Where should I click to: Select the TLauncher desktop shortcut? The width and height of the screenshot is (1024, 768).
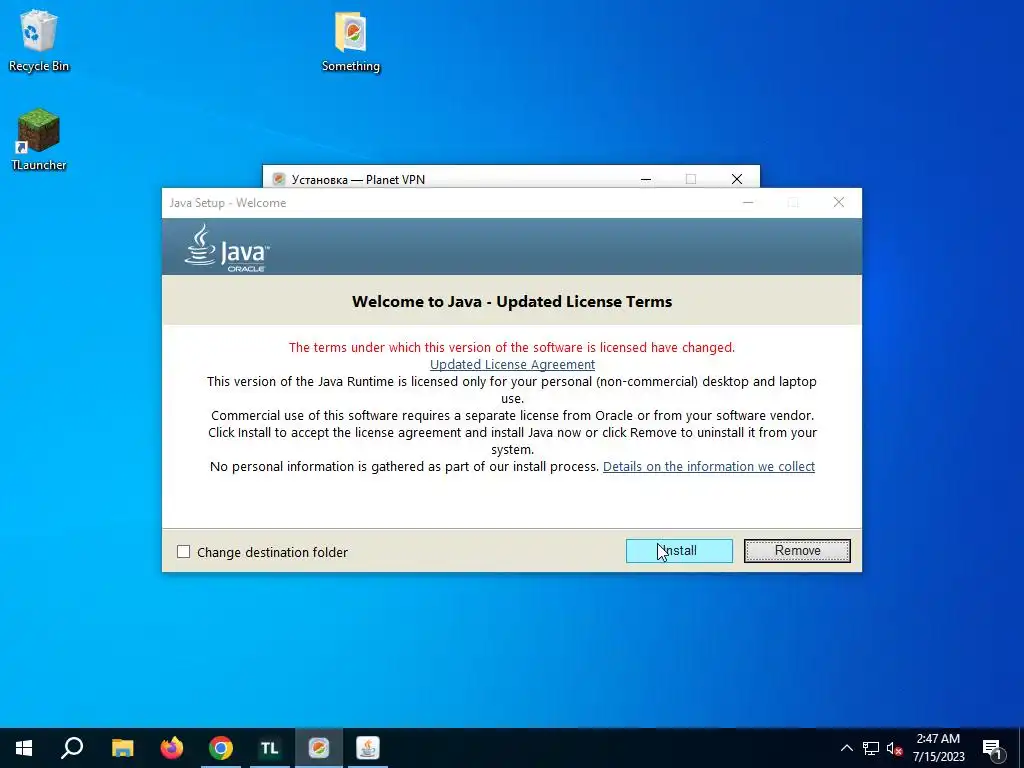click(x=39, y=140)
